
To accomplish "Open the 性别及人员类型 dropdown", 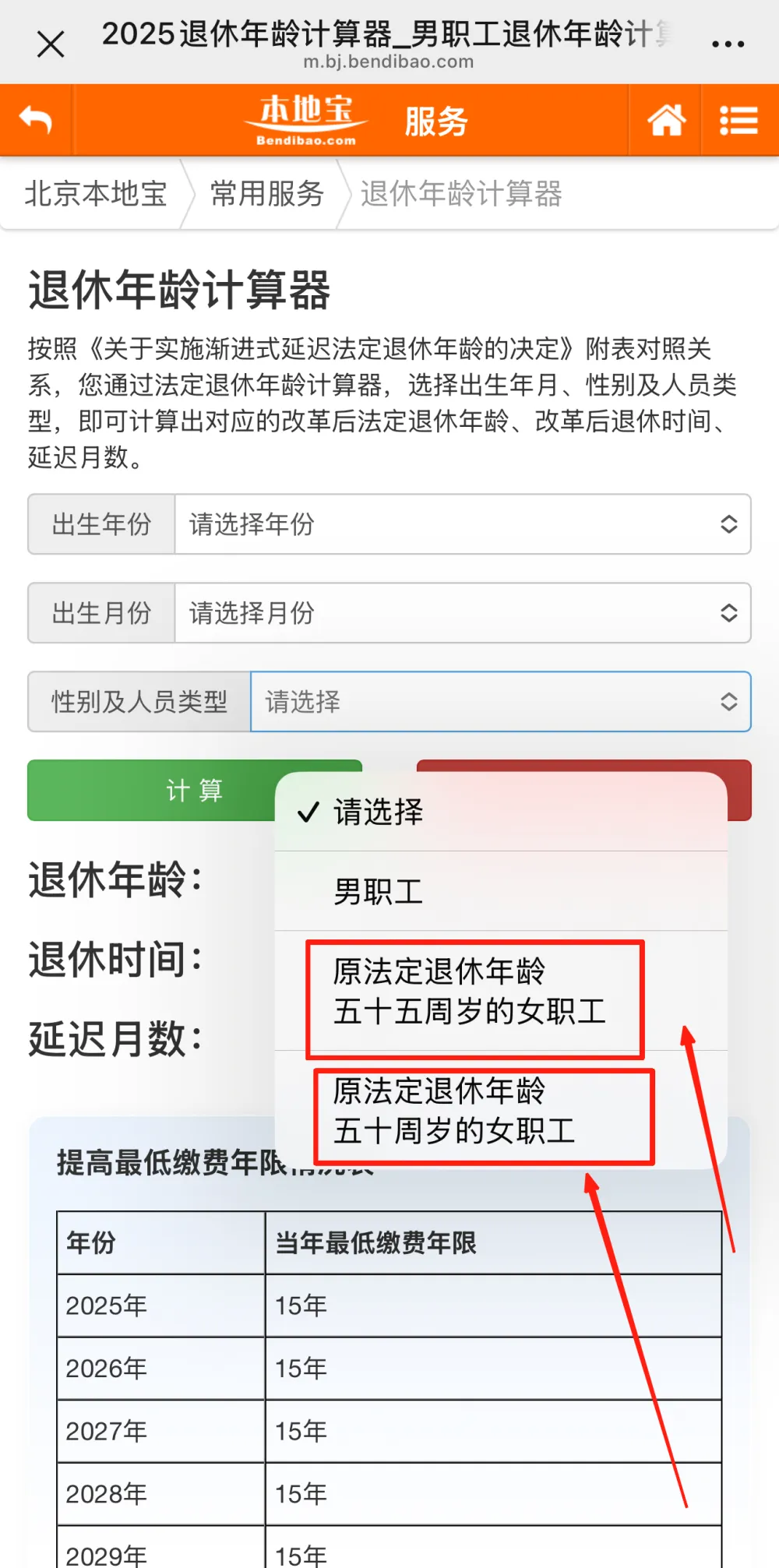I will (x=501, y=702).
